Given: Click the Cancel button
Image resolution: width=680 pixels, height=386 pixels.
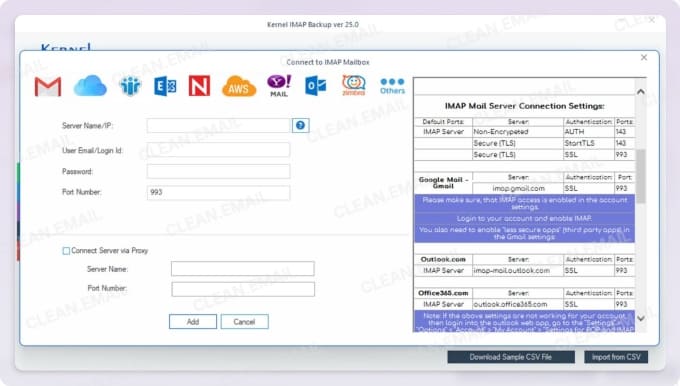Looking at the screenshot, I should coord(244,322).
